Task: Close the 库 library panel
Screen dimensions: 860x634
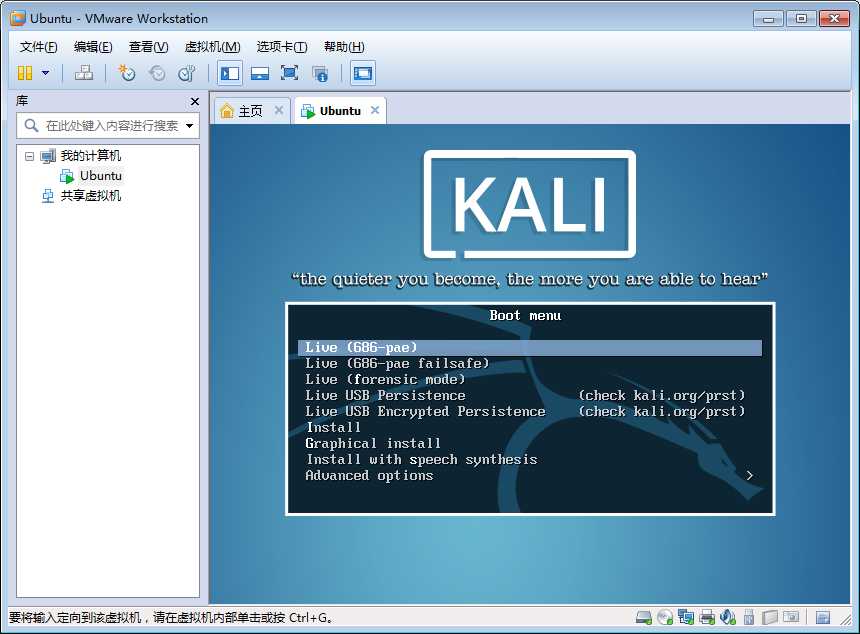Action: click(195, 101)
